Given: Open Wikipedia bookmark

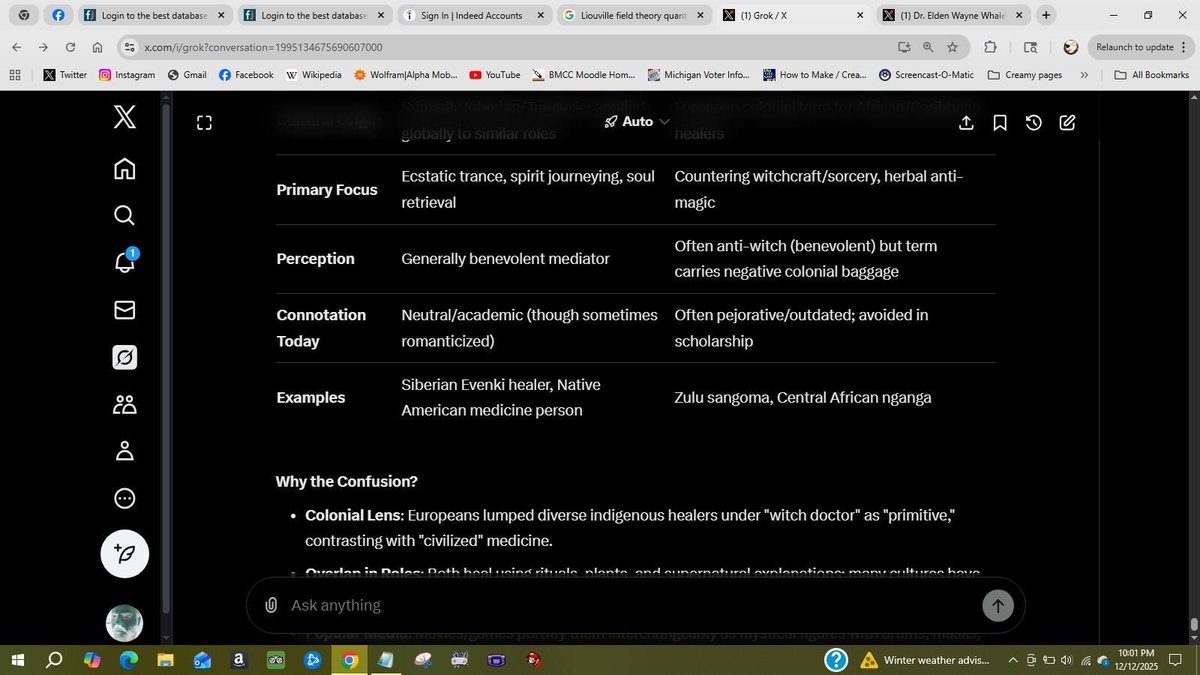Looking at the screenshot, I should click(x=313, y=75).
